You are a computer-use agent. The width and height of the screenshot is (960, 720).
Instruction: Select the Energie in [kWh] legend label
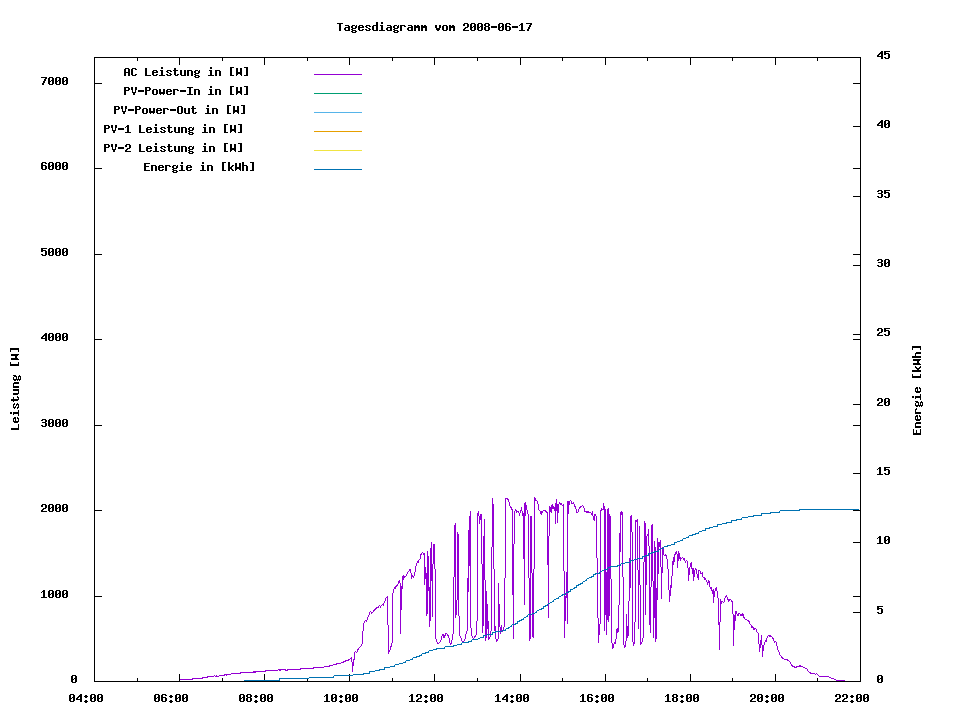pos(199,167)
